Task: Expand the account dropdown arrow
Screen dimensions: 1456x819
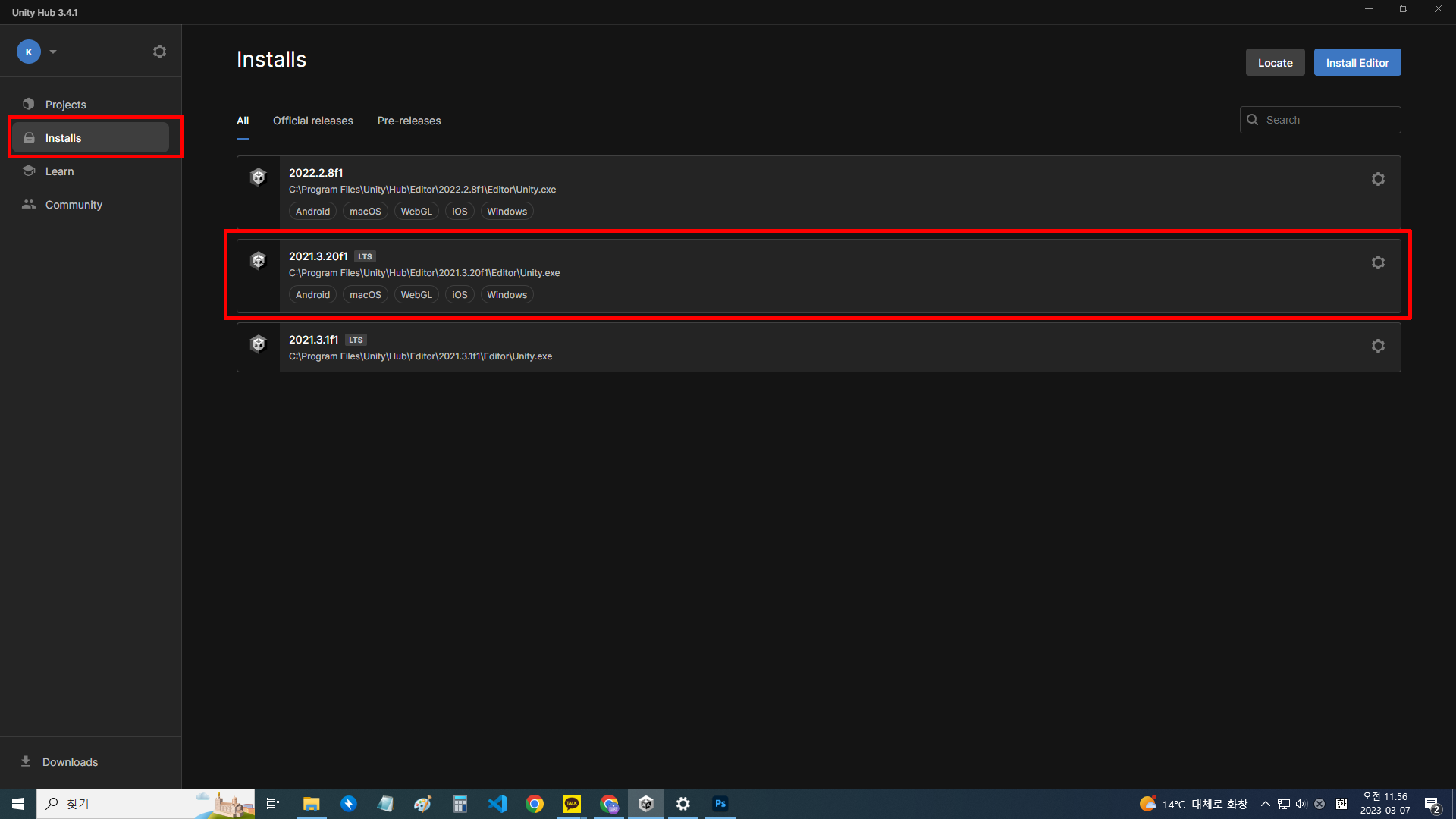Action: click(x=53, y=52)
